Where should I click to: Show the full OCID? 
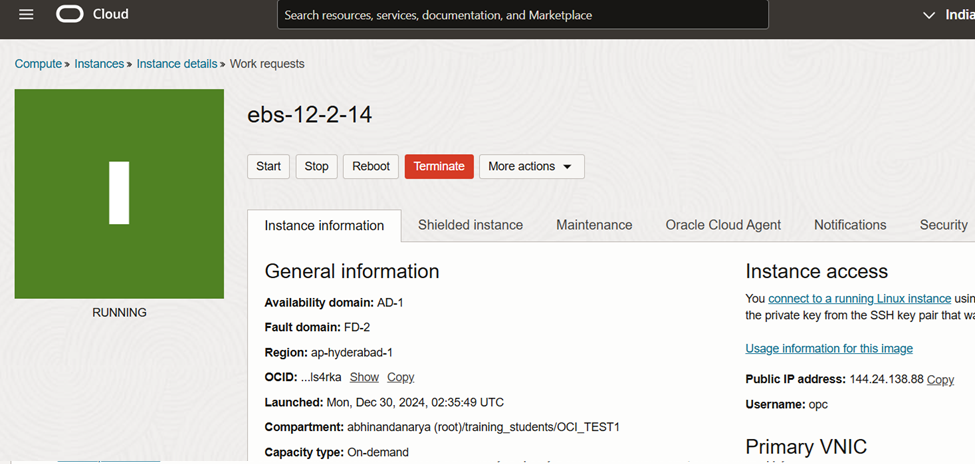click(364, 377)
